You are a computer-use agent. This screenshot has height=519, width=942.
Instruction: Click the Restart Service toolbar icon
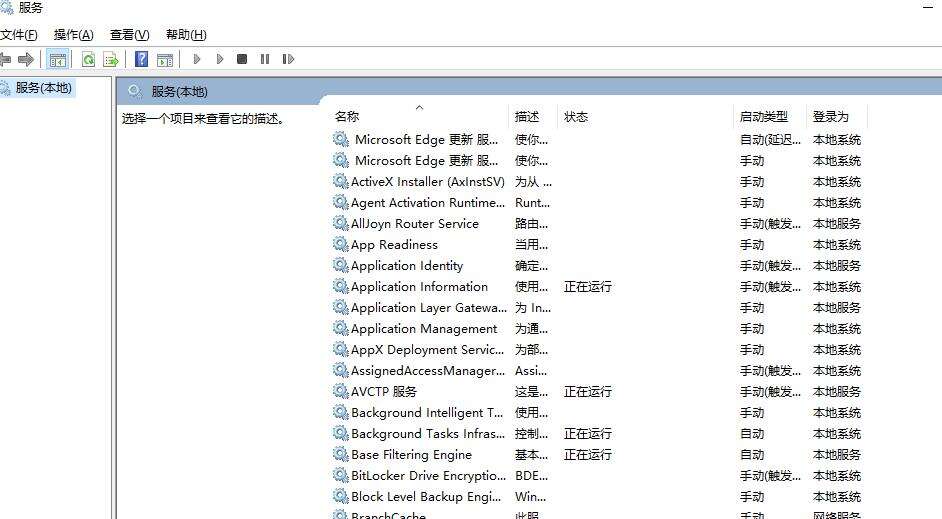click(x=288, y=59)
